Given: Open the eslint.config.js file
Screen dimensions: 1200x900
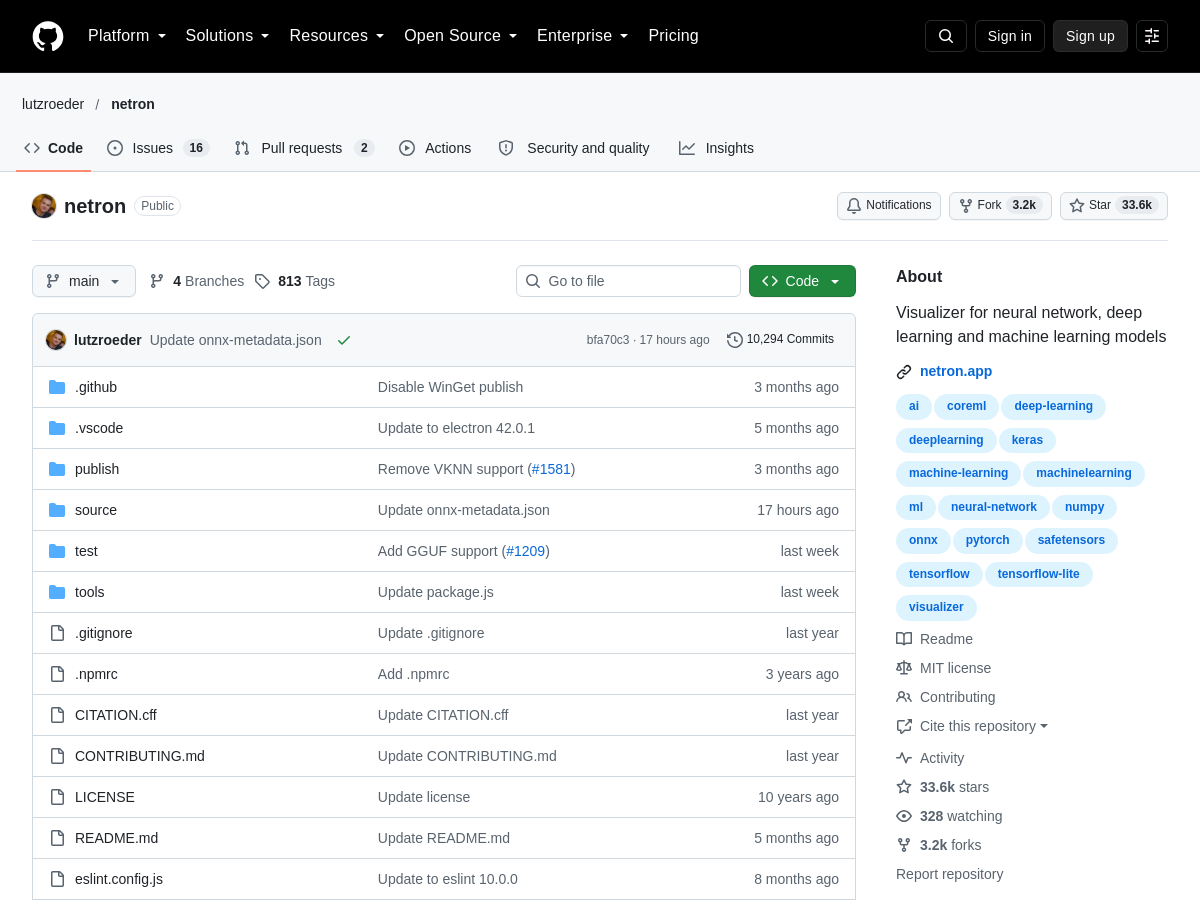Looking at the screenshot, I should 119,879.
